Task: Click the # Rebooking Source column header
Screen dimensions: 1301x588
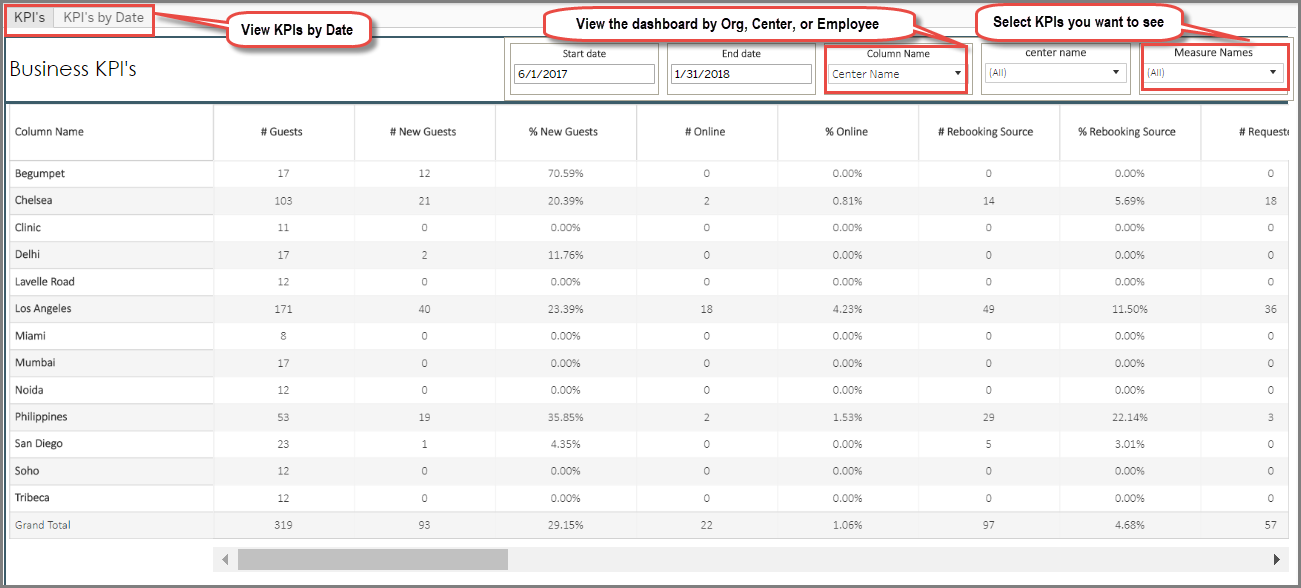Action: pyautogui.click(x=988, y=131)
